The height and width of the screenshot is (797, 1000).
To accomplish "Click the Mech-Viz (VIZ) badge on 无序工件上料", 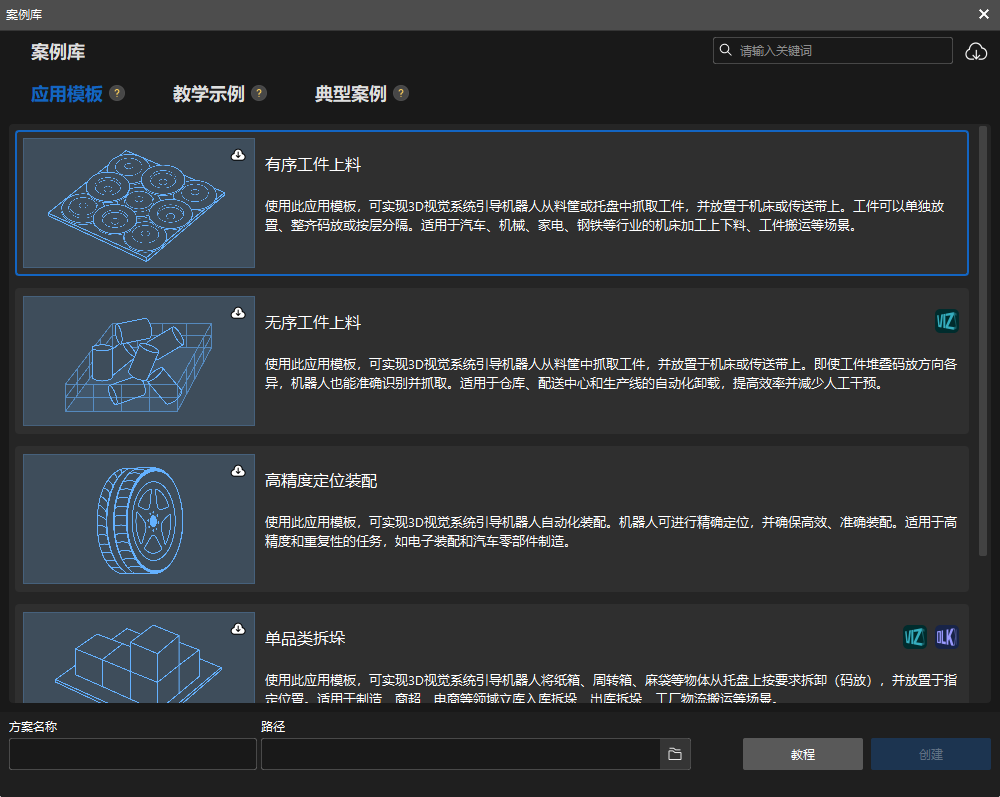I will point(946,321).
